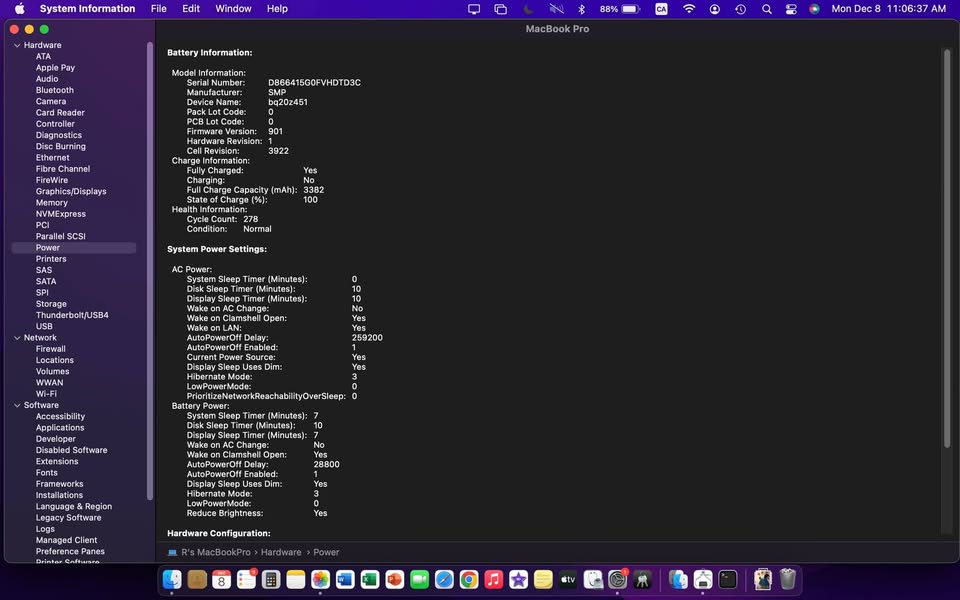Click the Wi-Fi icon in the menu bar

[689, 9]
